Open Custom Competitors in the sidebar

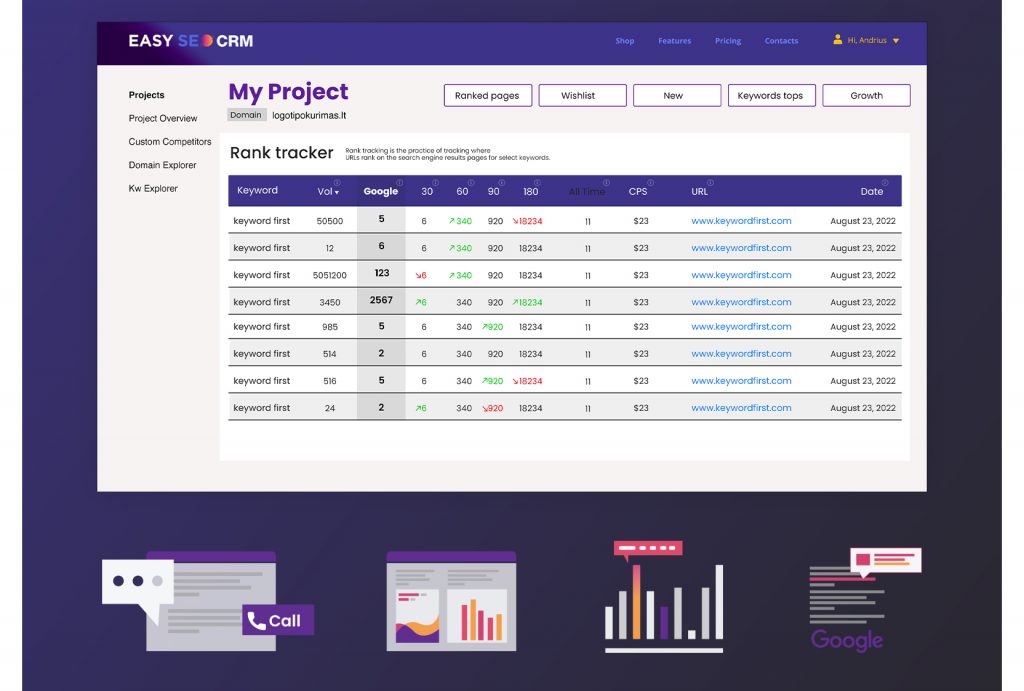coord(170,142)
